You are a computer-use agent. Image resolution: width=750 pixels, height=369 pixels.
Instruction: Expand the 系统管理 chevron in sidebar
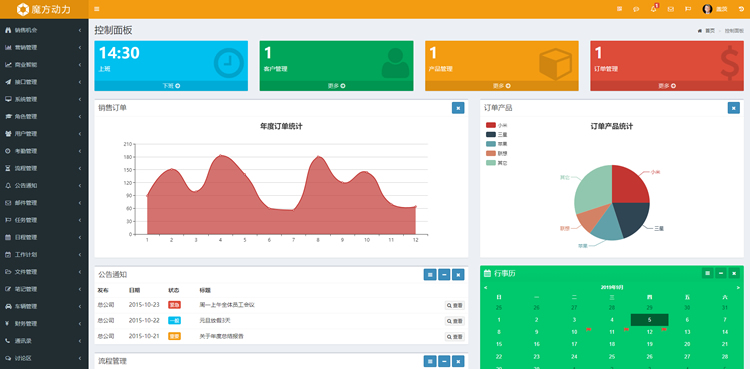(x=79, y=99)
